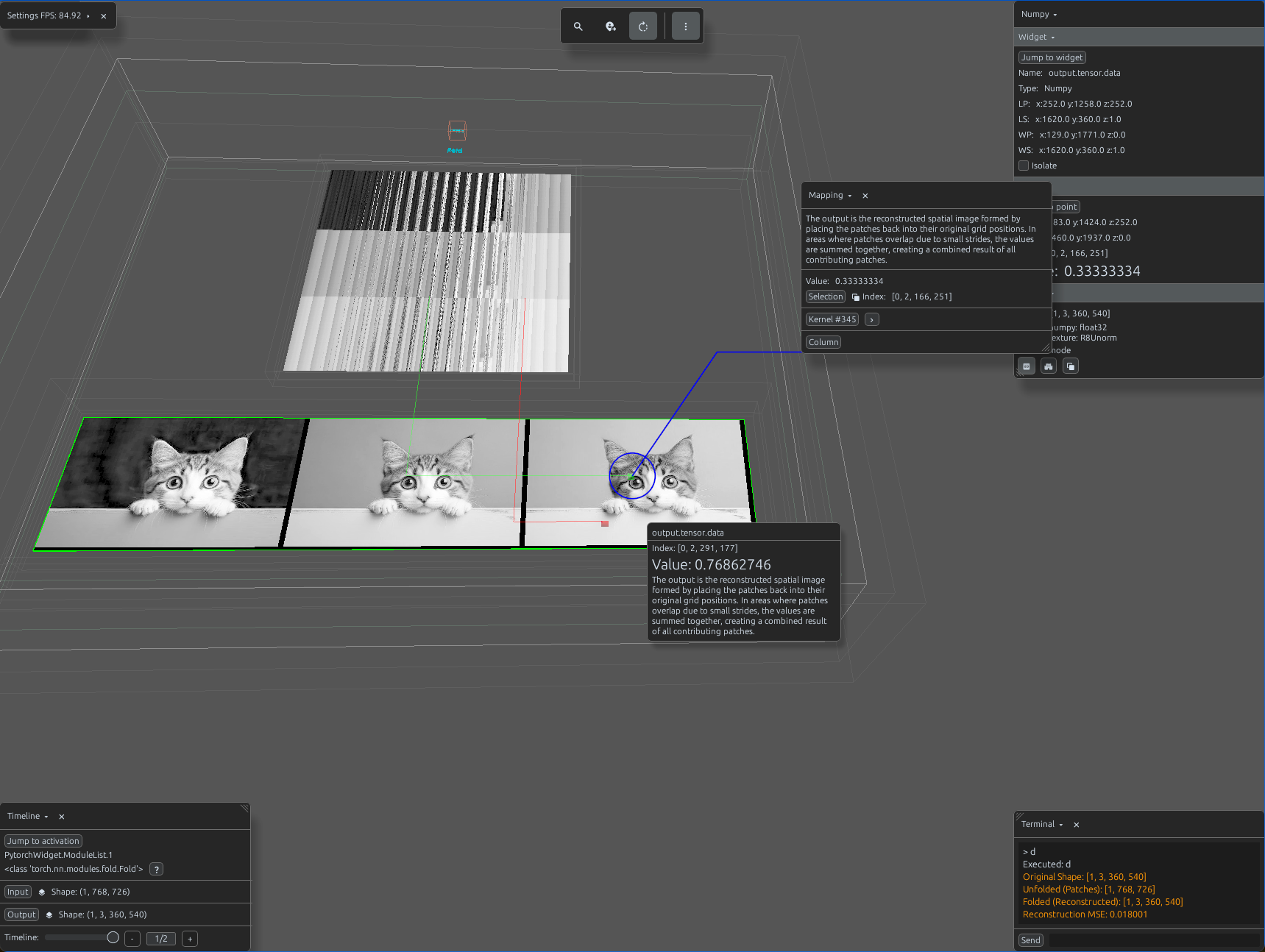Screen dimensions: 1265x952
Task: Click the add-location pin icon in top toolbar
Action: pyautogui.click(x=611, y=26)
